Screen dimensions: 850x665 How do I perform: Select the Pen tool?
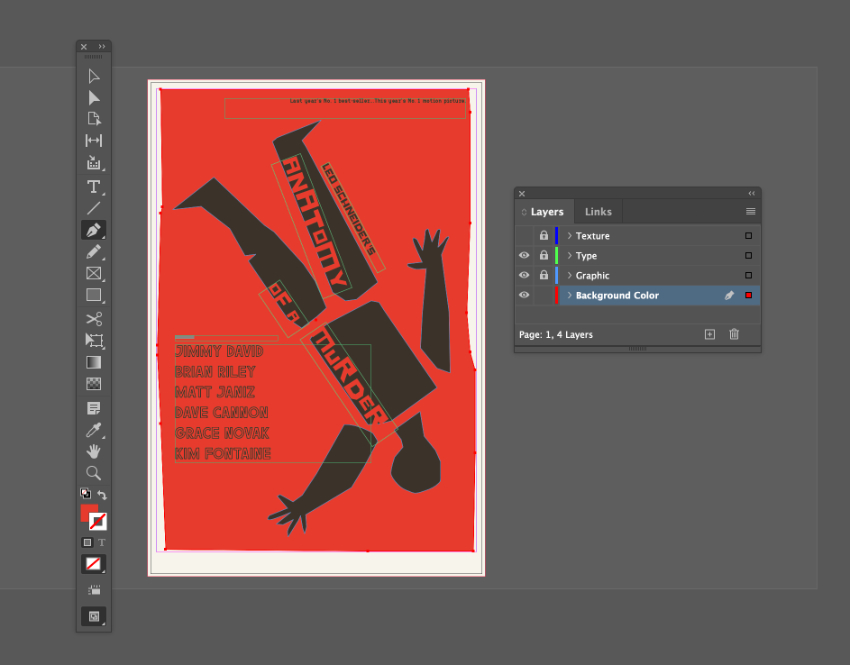pos(93,230)
